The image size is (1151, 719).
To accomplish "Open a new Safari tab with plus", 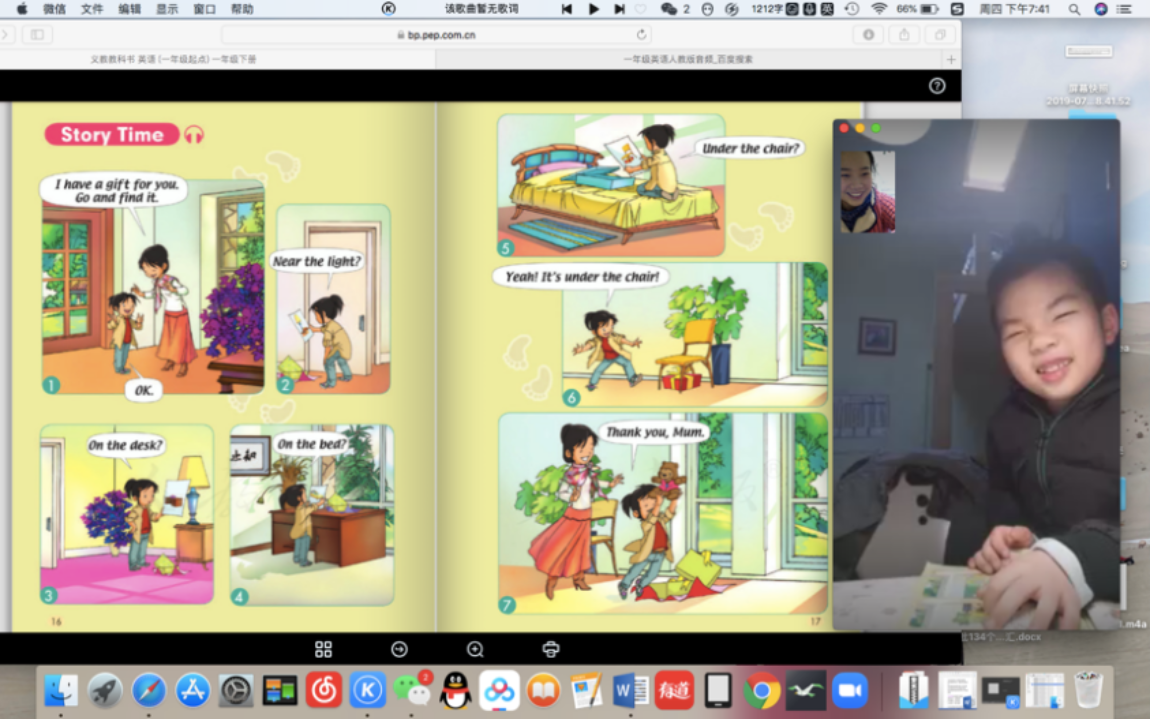I will point(951,59).
